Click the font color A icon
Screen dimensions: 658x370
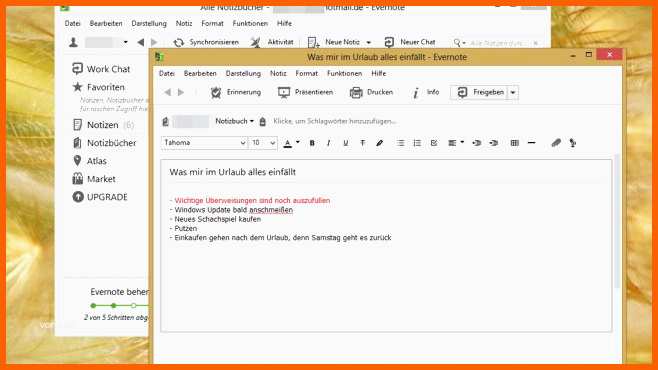[287, 143]
